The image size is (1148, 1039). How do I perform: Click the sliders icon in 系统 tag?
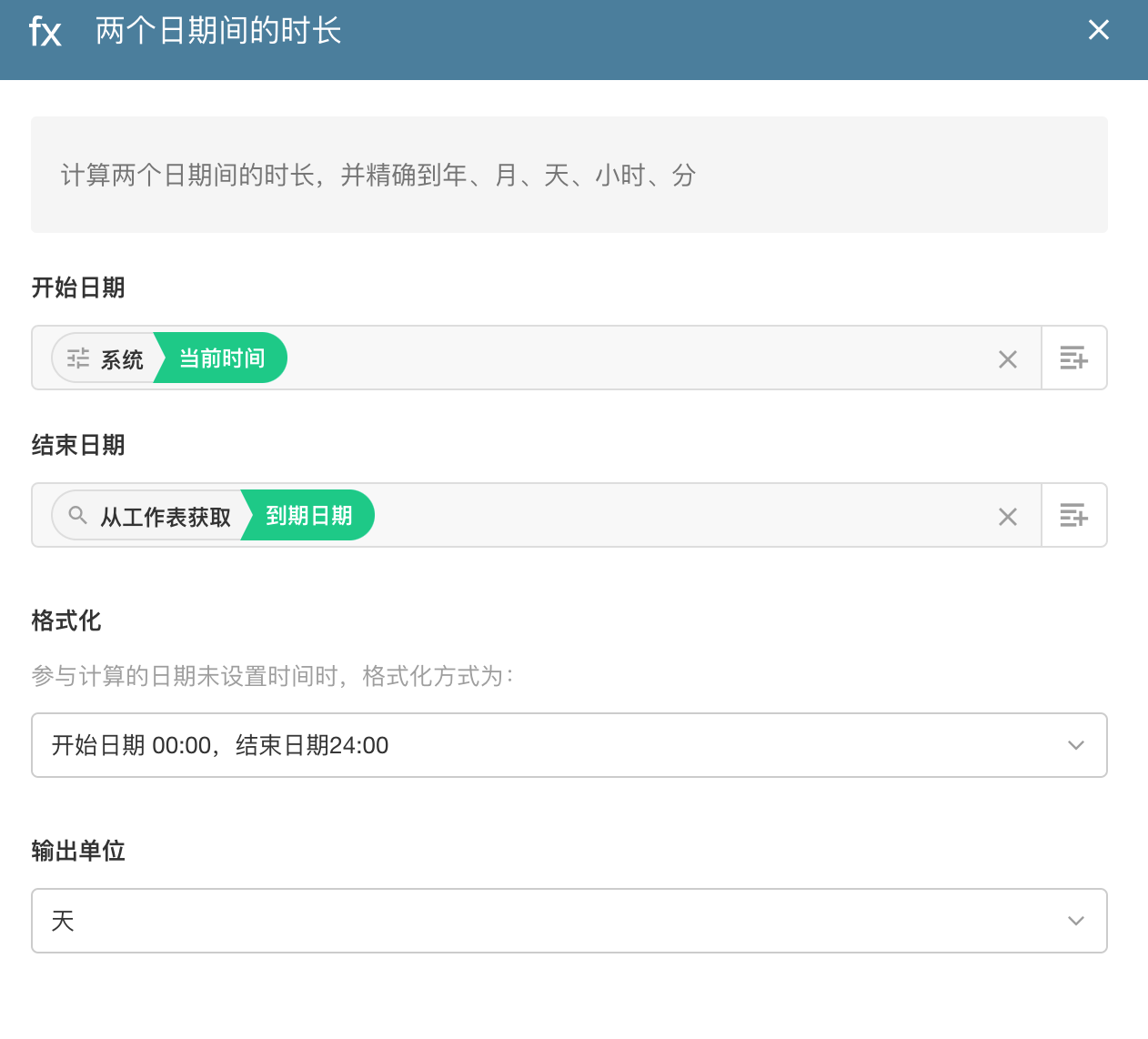click(78, 358)
